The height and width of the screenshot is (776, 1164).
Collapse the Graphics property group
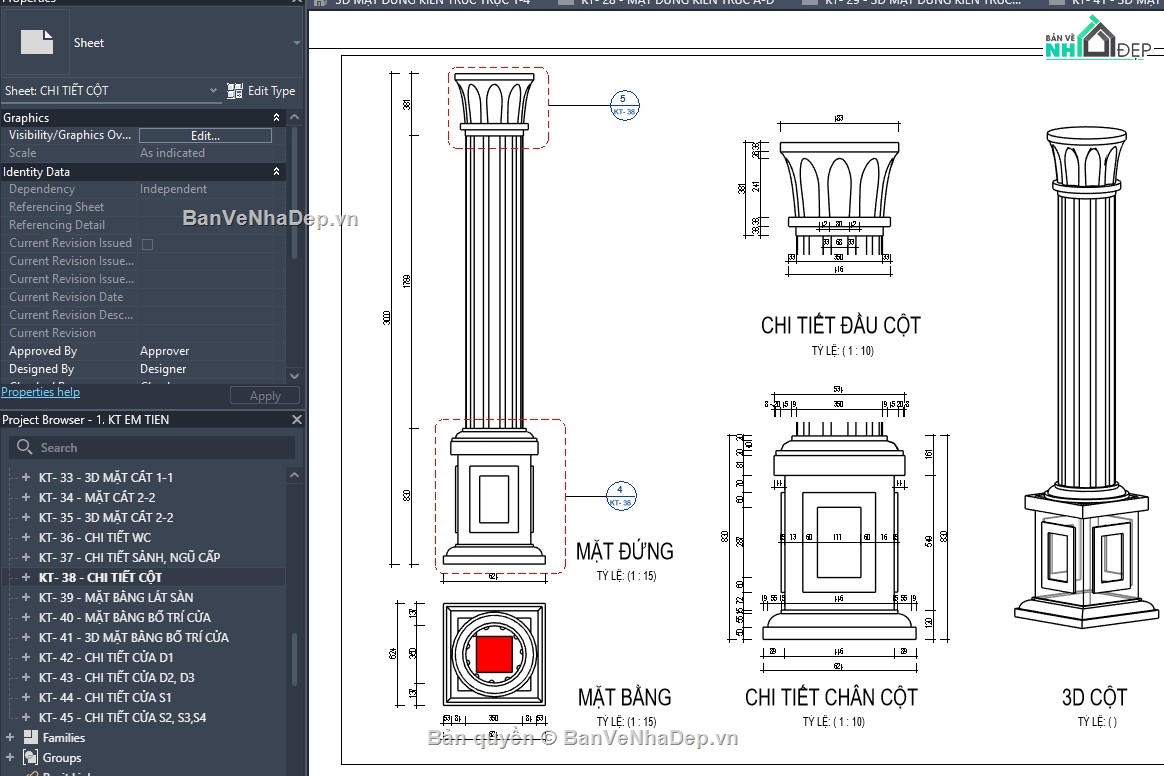point(276,117)
